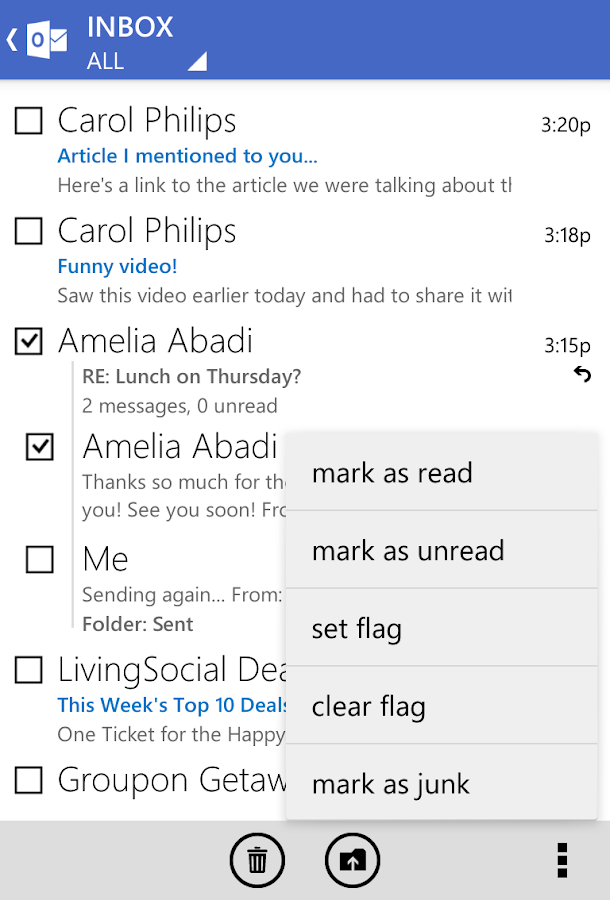Open the 'RE: Lunch on Thursday?' conversation
Screen dimensions: 610x900
[x=192, y=377]
